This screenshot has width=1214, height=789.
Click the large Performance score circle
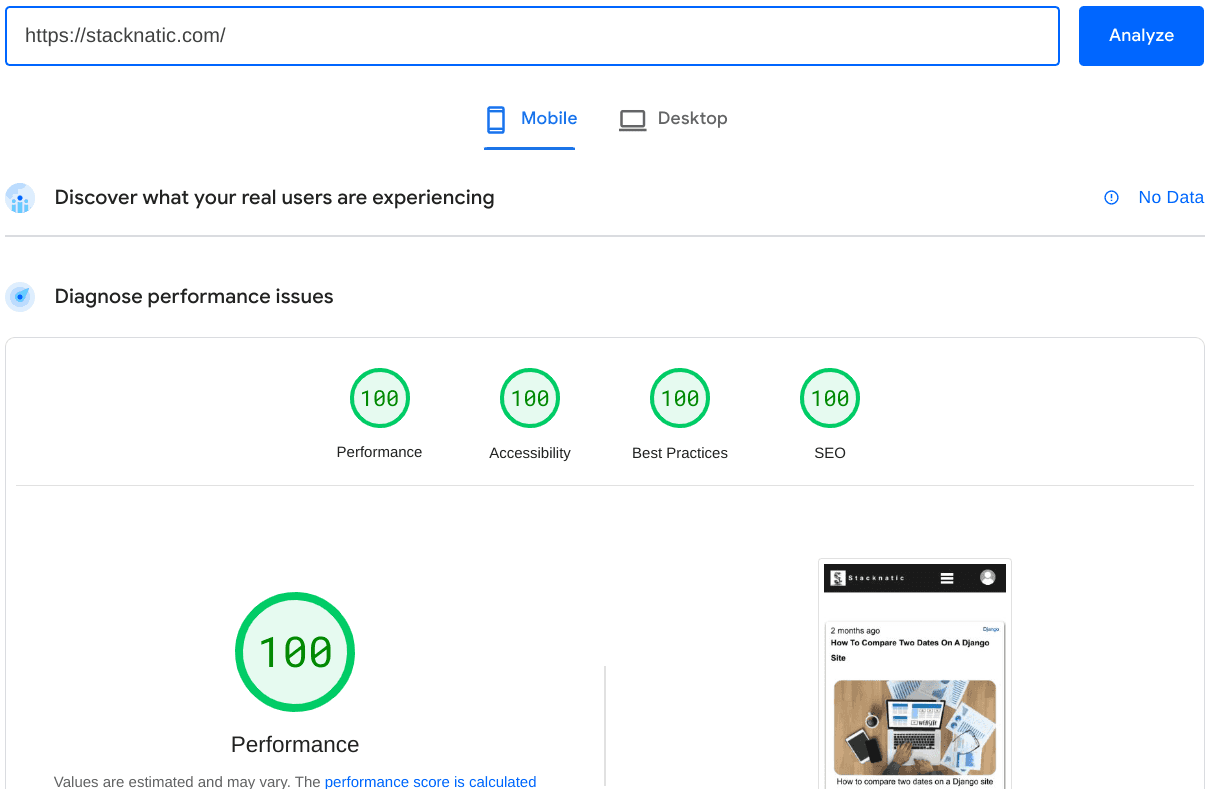click(294, 652)
